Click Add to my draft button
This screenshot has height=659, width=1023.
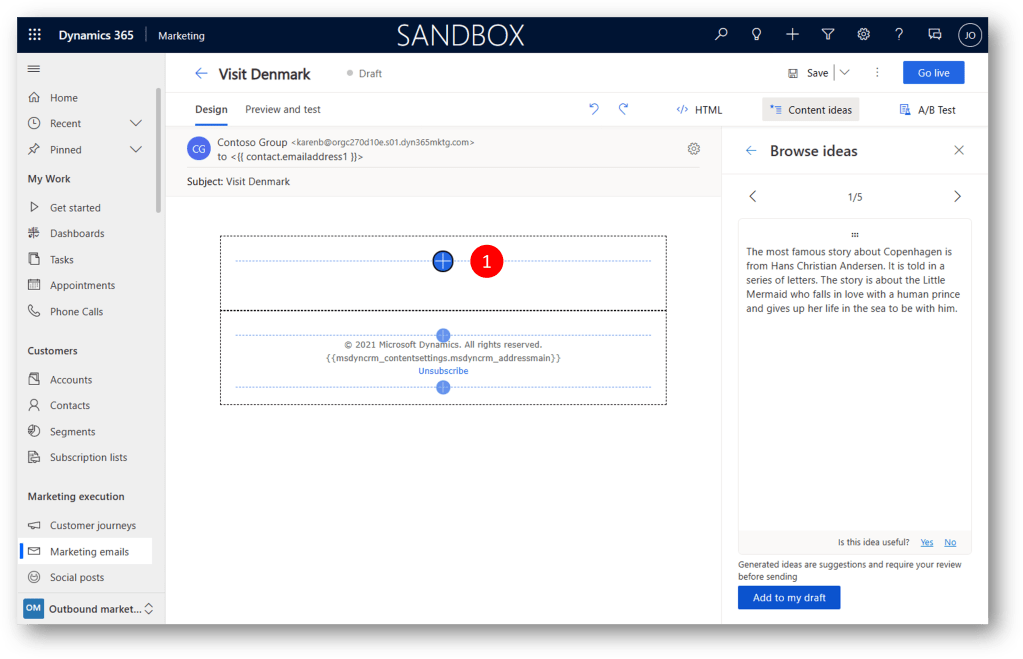[x=789, y=598]
